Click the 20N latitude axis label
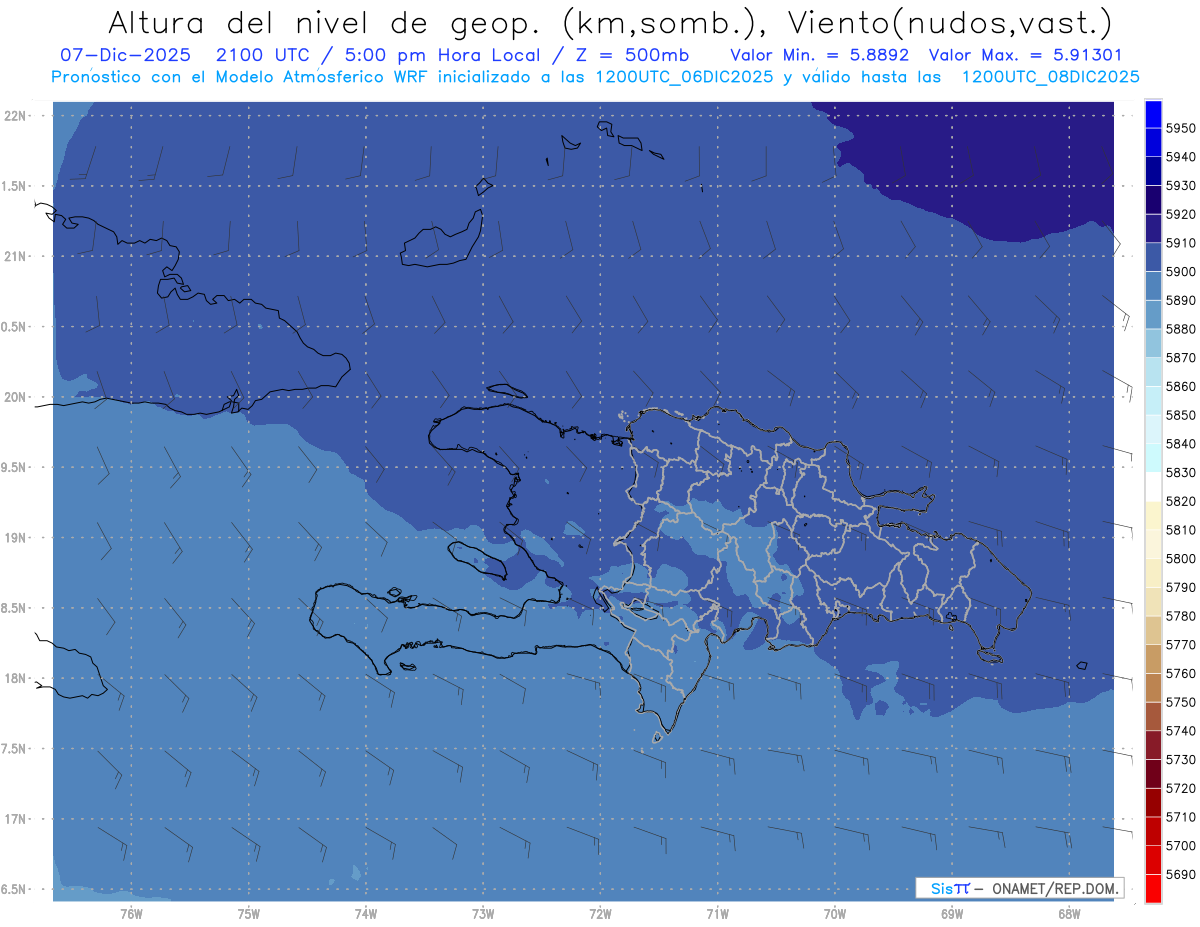Screen dimensions: 1200x927 point(15,397)
